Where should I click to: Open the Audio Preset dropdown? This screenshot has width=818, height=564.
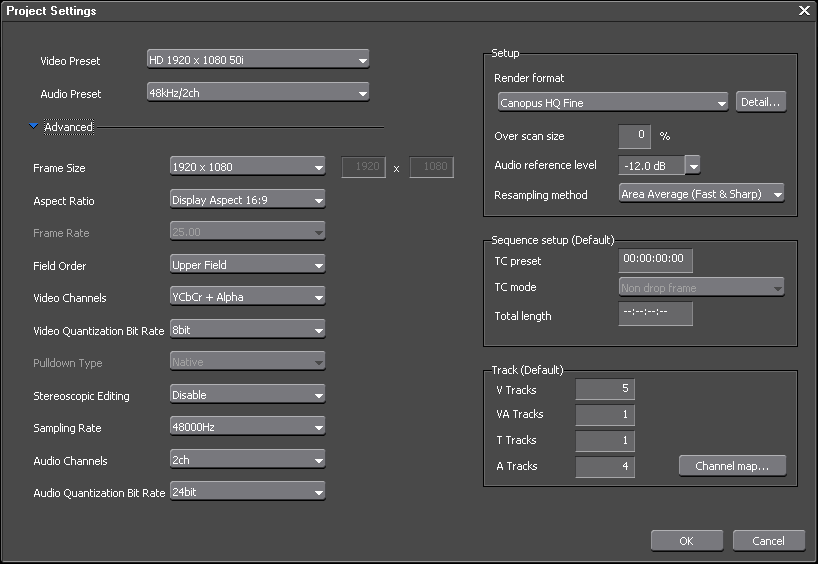257,93
